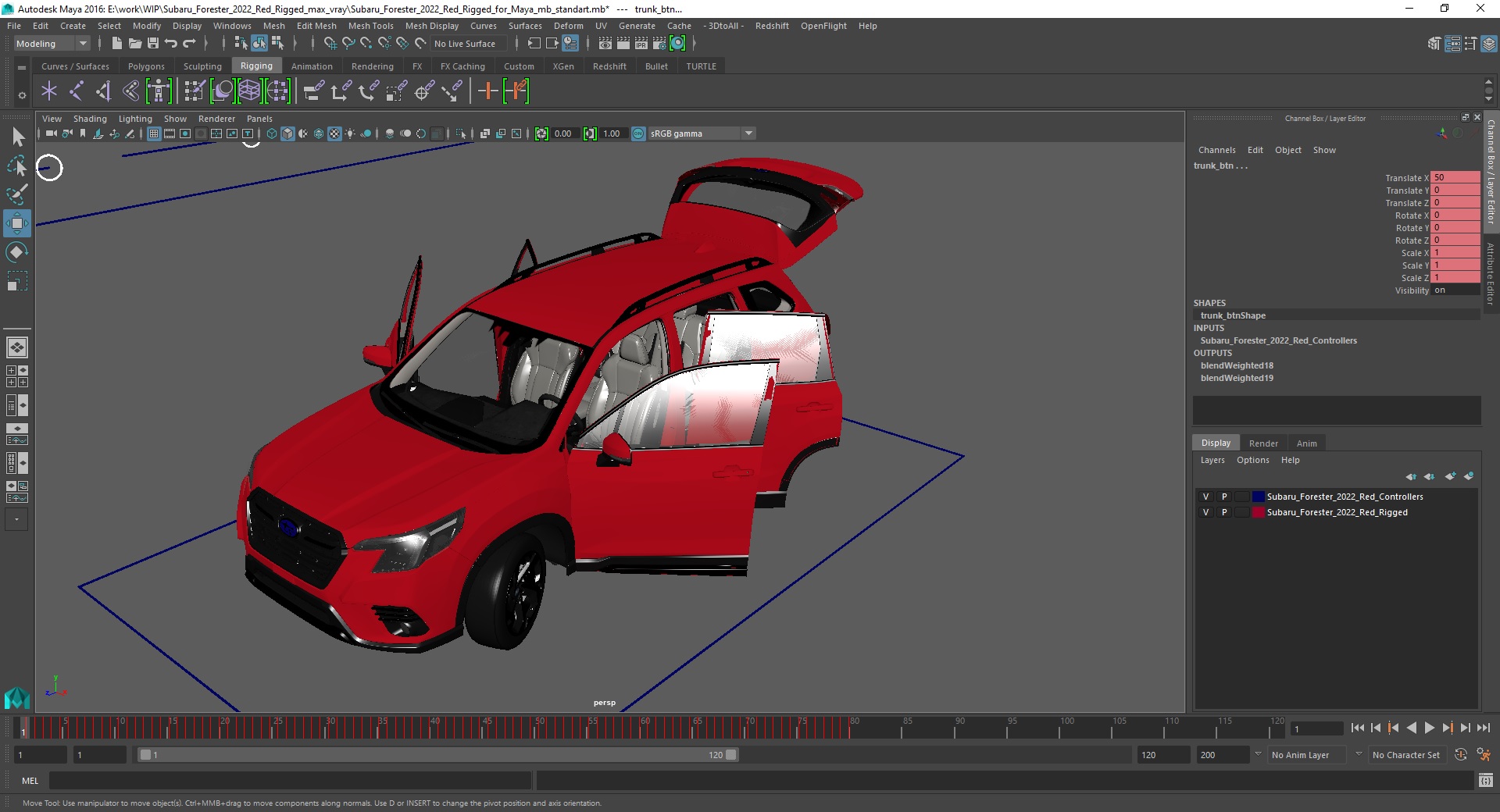Click the Play Forwards button
The height and width of the screenshot is (812, 1500).
(1429, 728)
